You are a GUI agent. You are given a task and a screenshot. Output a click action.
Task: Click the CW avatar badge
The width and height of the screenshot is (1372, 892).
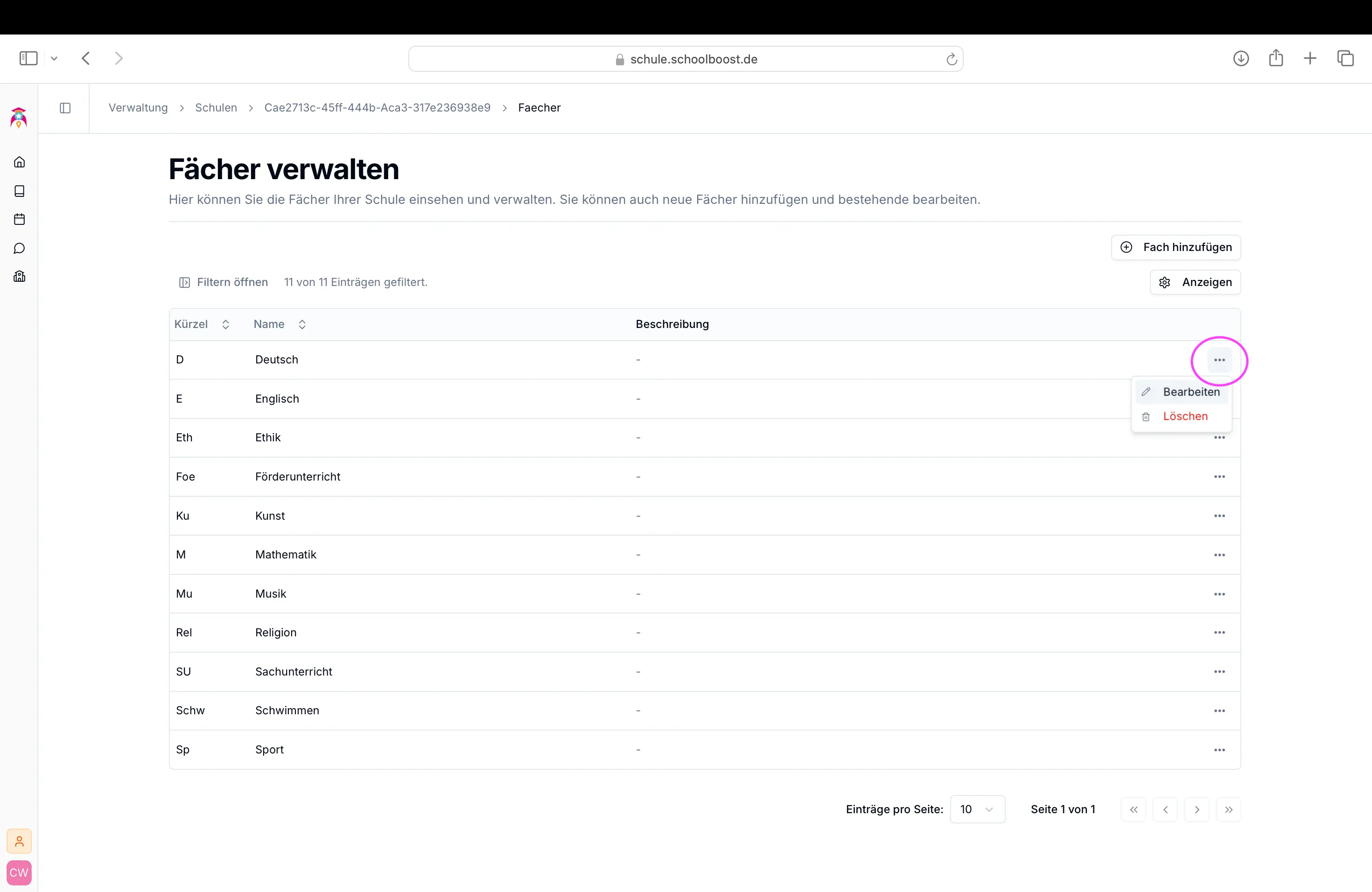click(19, 872)
